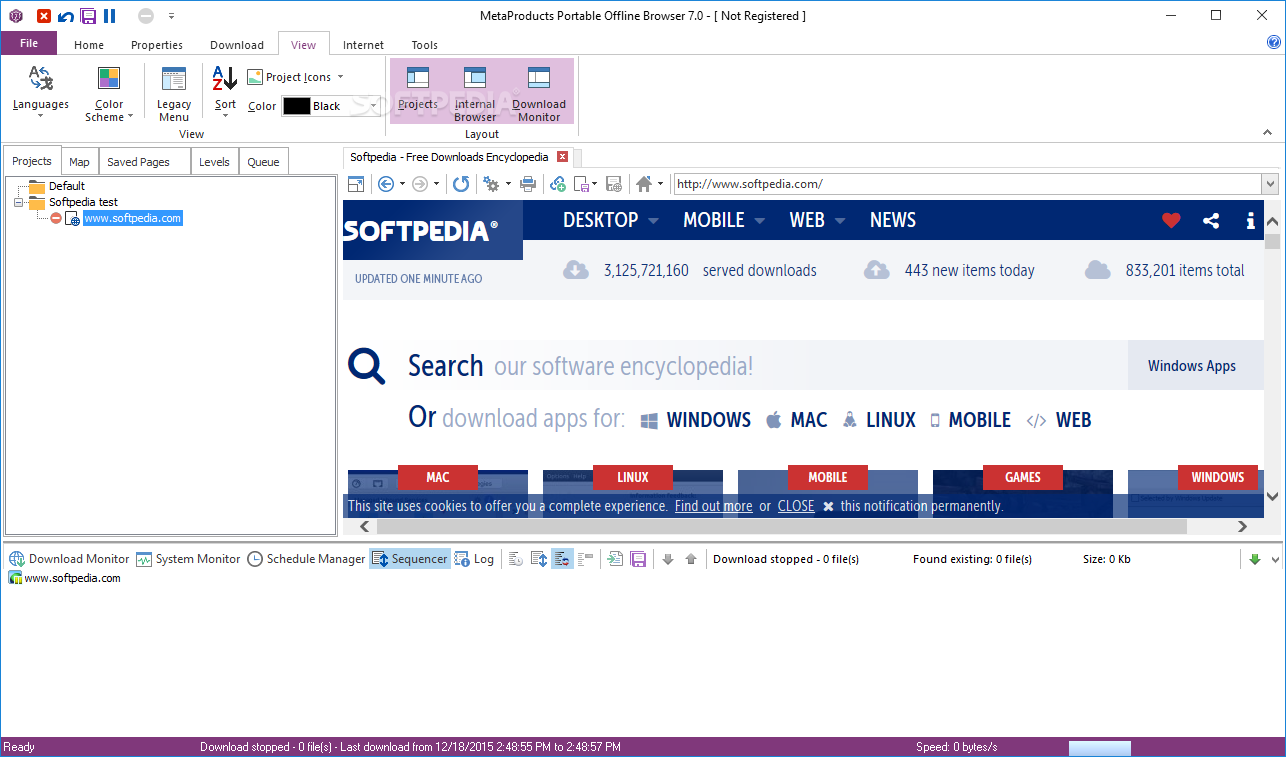
Task: Click the browser window layout icon
Action: pyautogui.click(x=356, y=184)
